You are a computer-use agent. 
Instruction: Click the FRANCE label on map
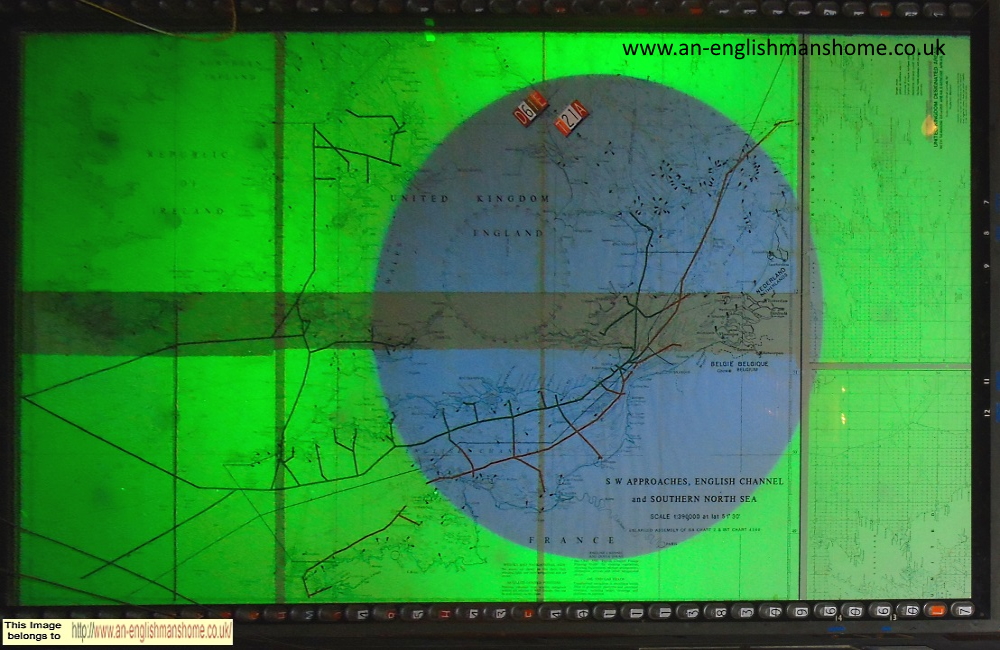572,540
